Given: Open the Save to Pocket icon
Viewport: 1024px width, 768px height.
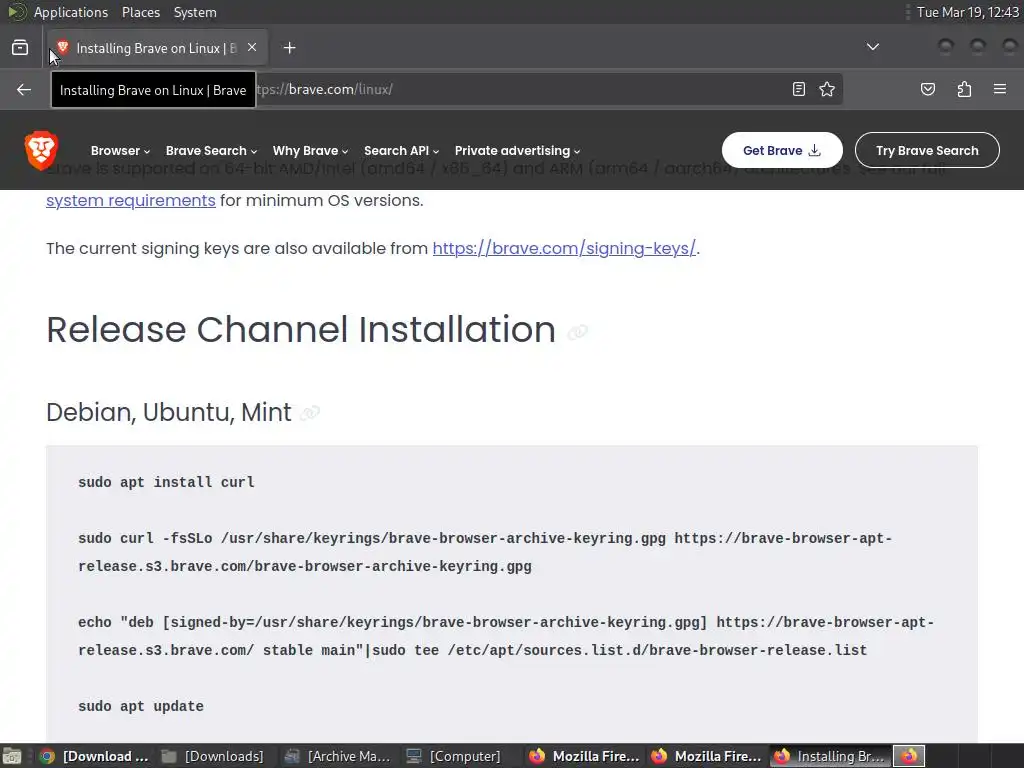Looking at the screenshot, I should point(927,89).
